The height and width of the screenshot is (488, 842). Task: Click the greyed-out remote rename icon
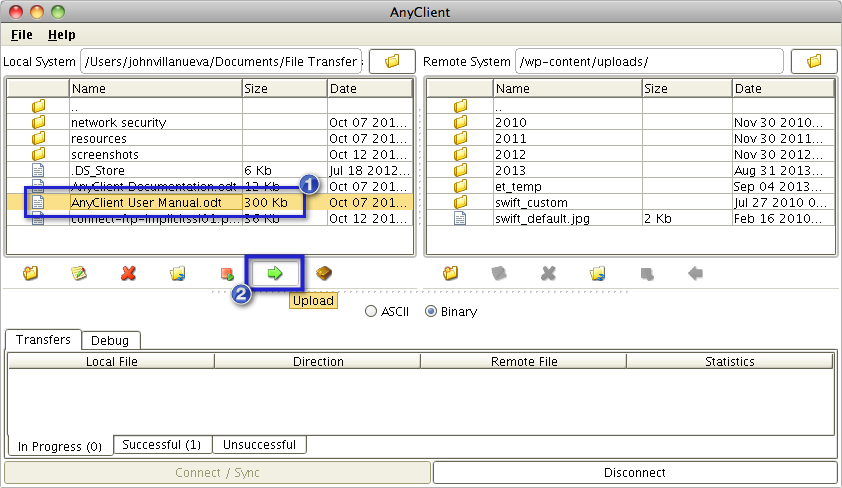(x=499, y=273)
